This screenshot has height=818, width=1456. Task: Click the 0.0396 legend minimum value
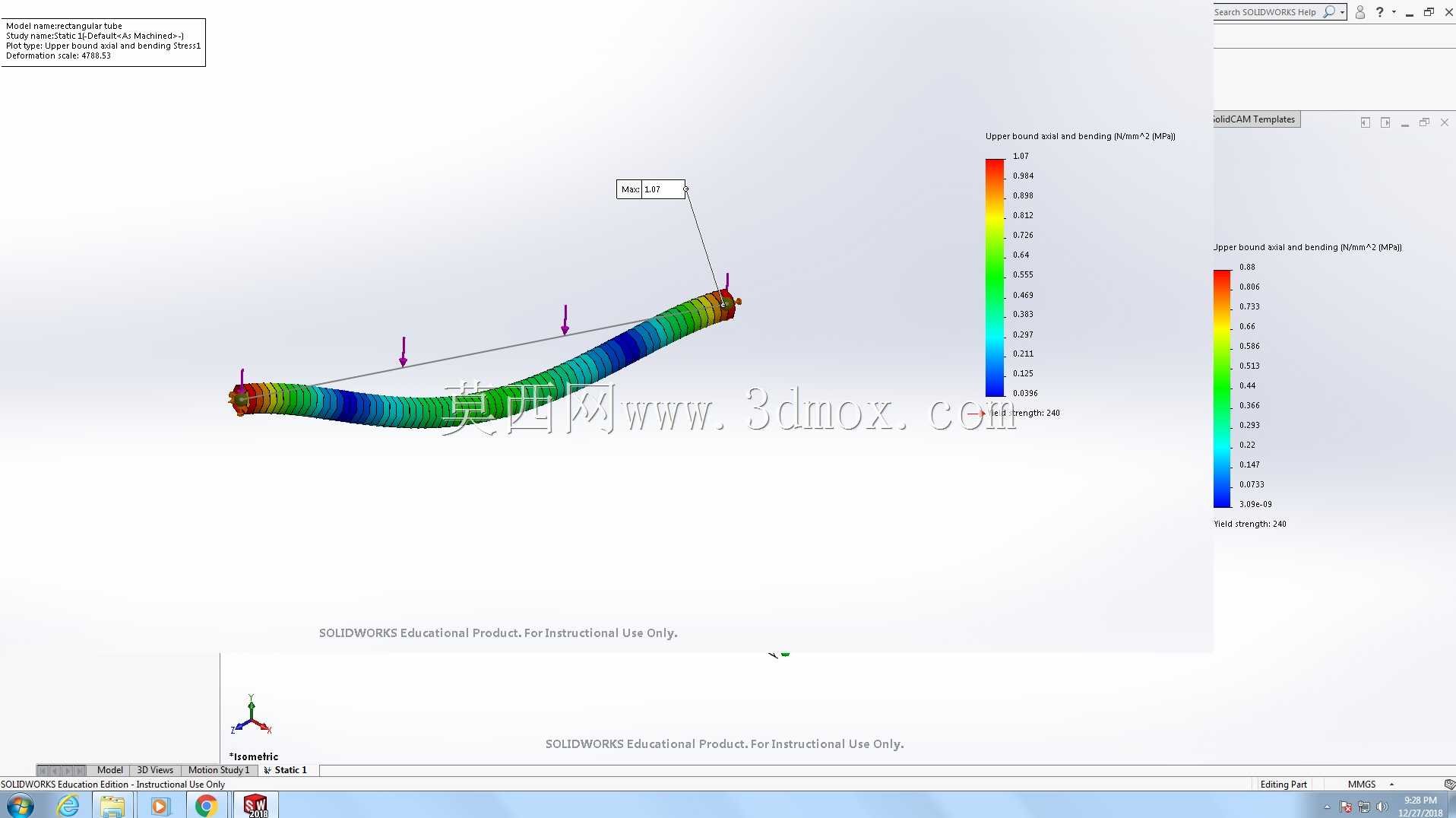click(1025, 393)
